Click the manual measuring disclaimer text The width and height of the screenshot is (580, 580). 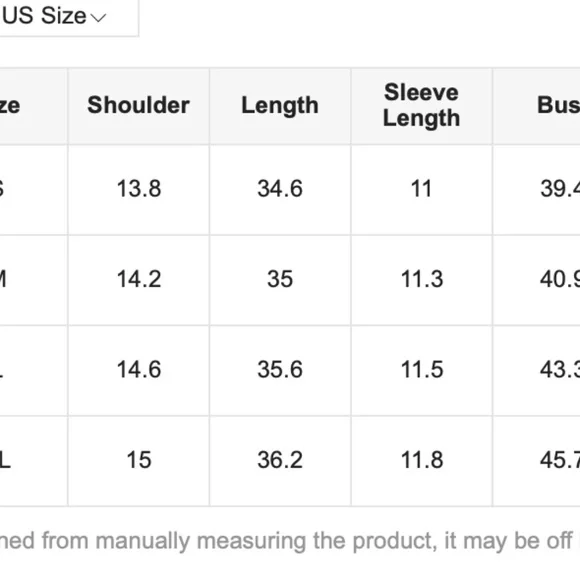click(x=290, y=542)
